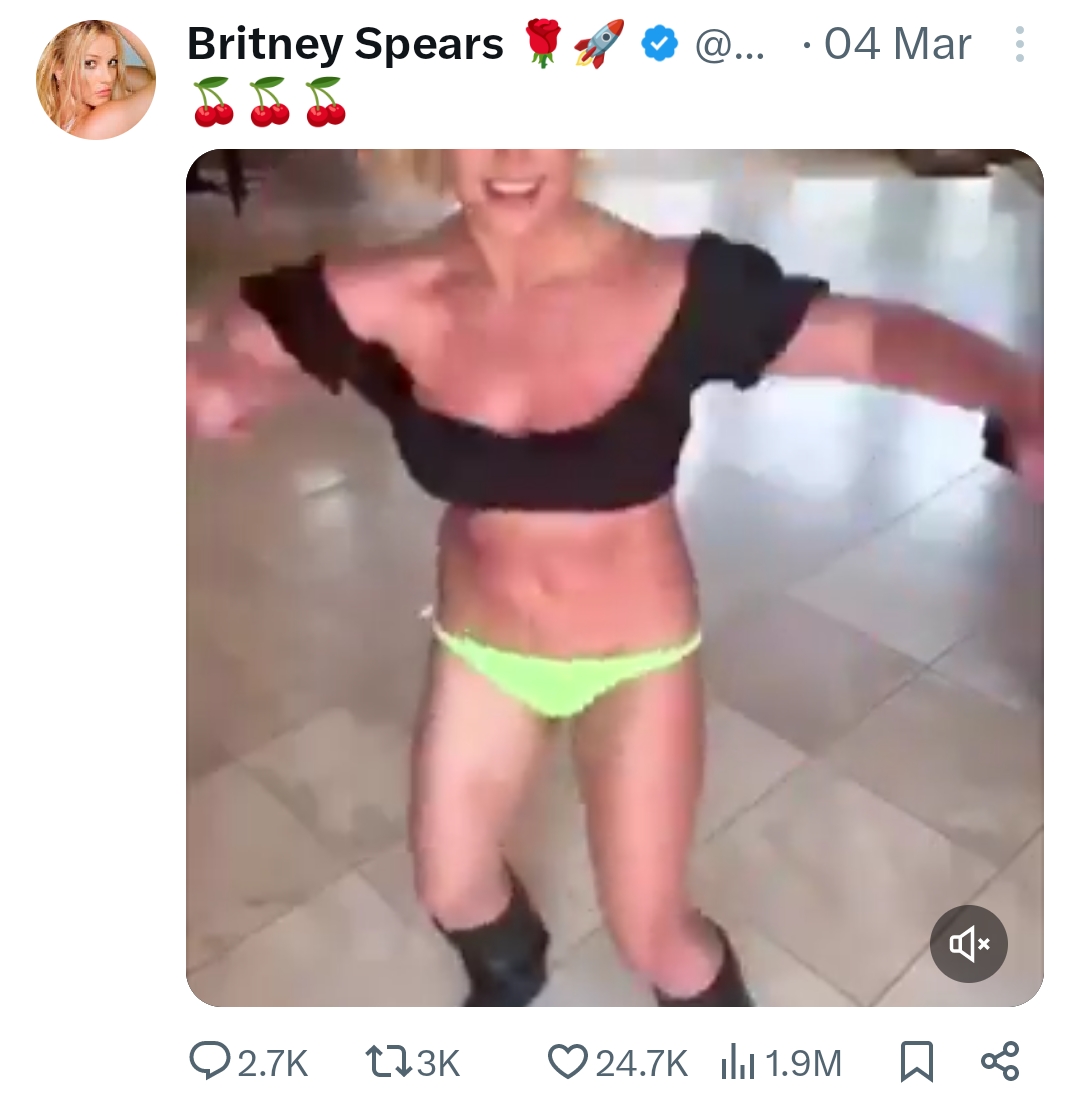
Task: Bookmark this post
Action: pyautogui.click(x=917, y=1061)
